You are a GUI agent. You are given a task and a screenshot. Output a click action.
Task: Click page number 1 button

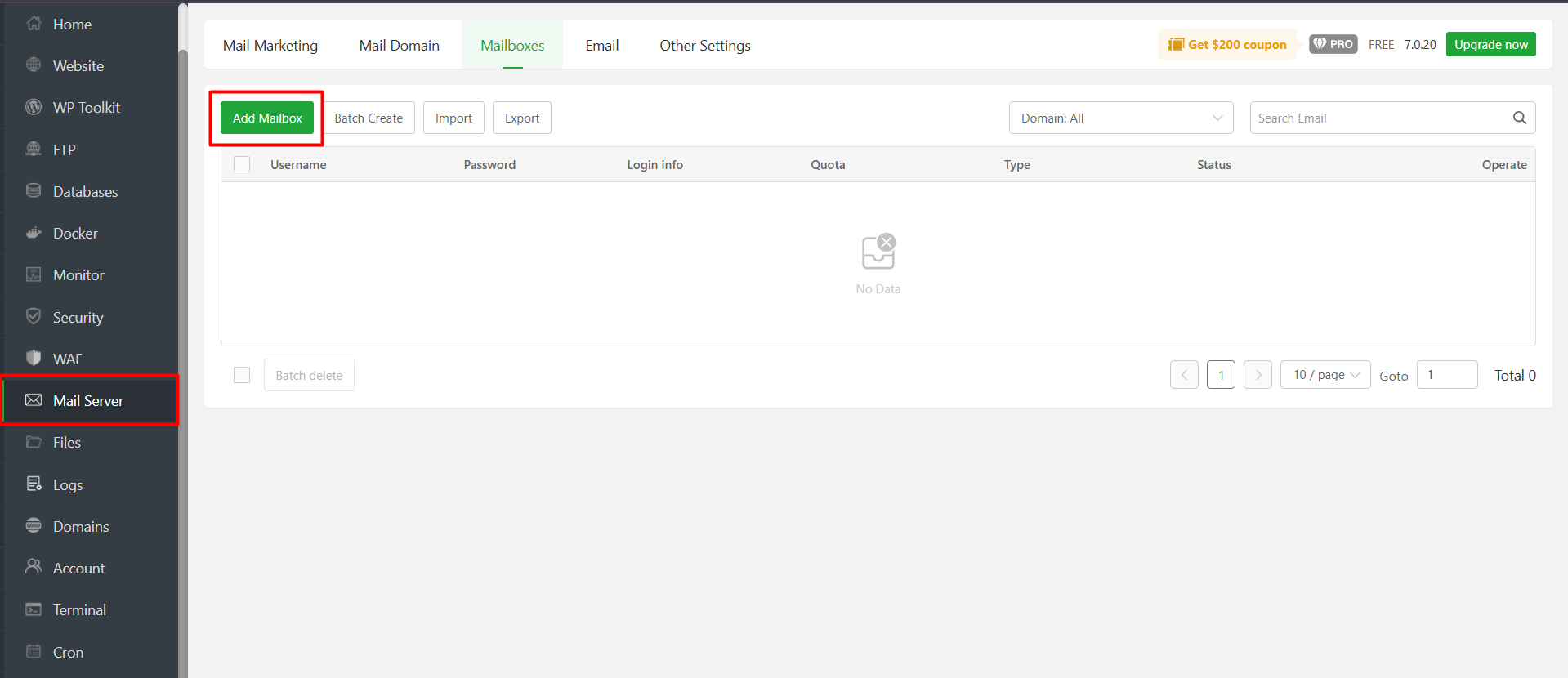click(1221, 375)
